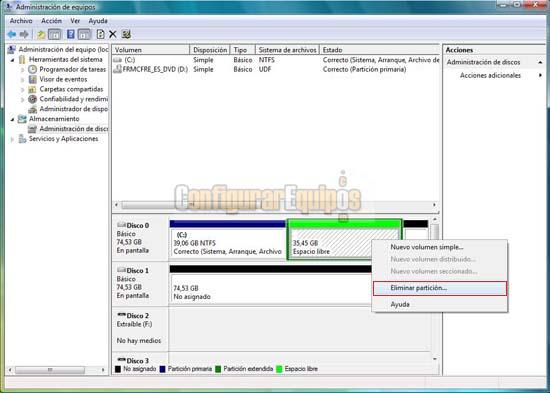Click the black X delete toolbar icon

pyautogui.click(x=113, y=34)
